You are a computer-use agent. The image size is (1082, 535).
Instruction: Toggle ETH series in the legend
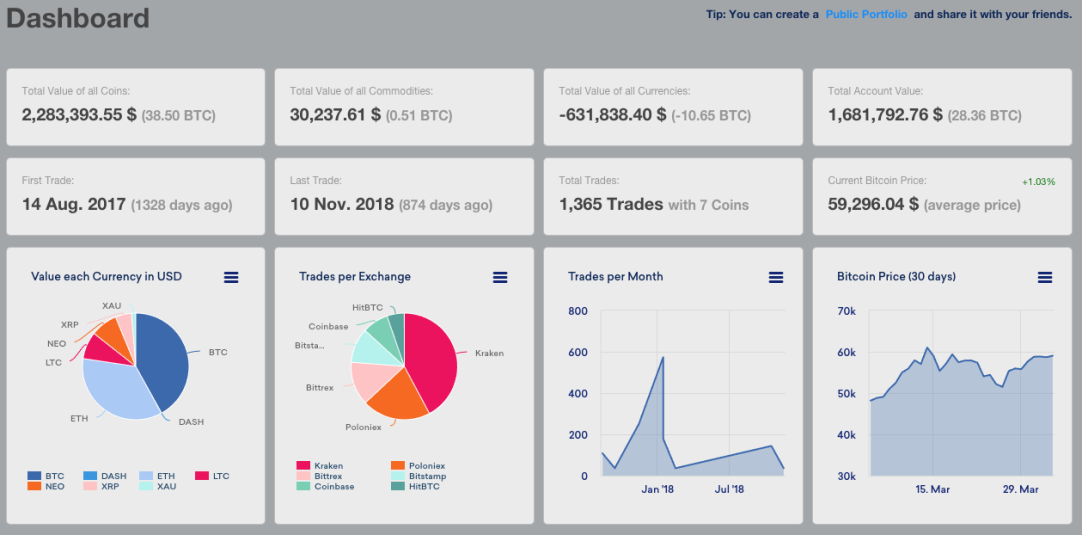(x=157, y=476)
